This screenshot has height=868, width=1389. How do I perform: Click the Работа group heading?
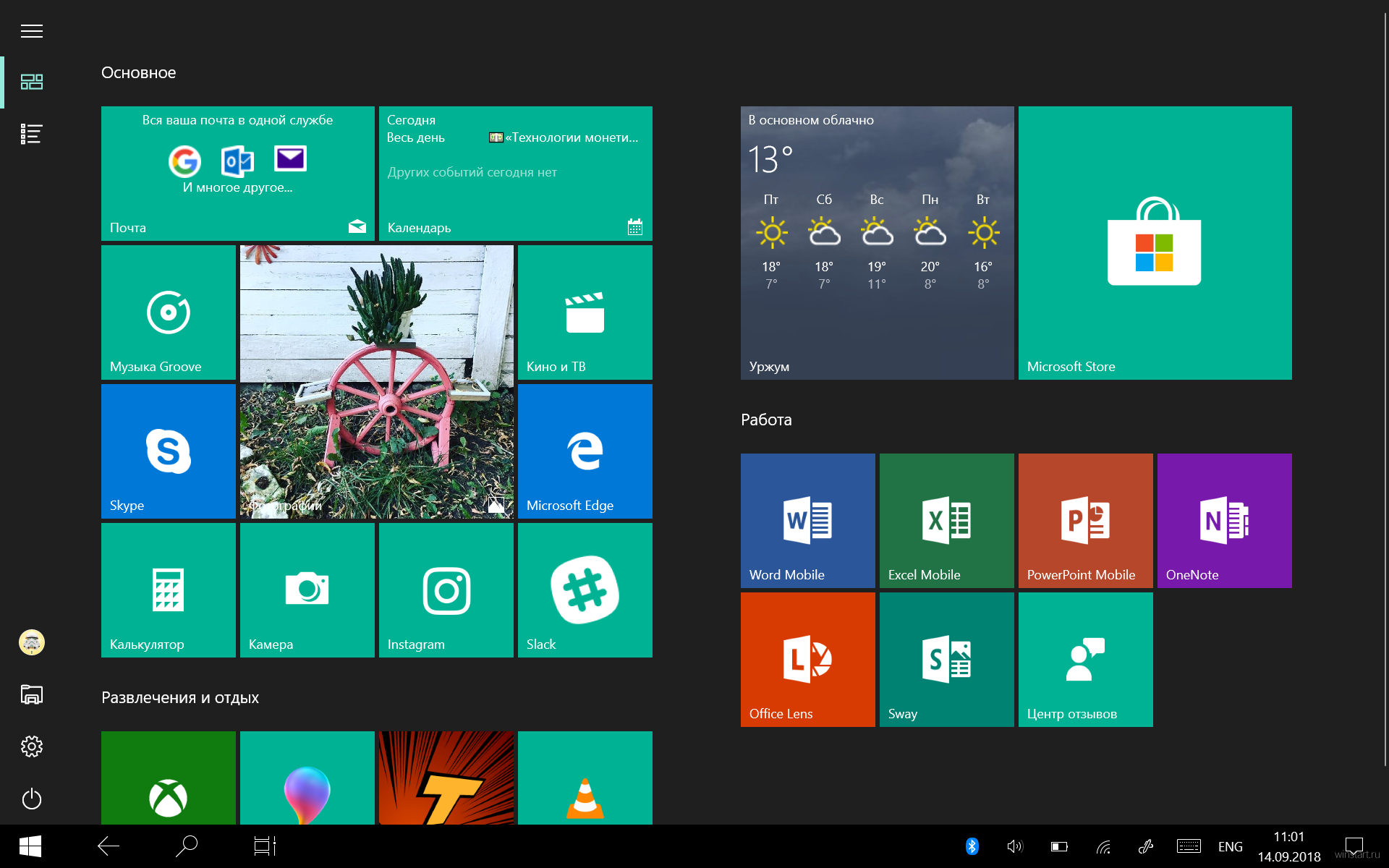point(766,420)
